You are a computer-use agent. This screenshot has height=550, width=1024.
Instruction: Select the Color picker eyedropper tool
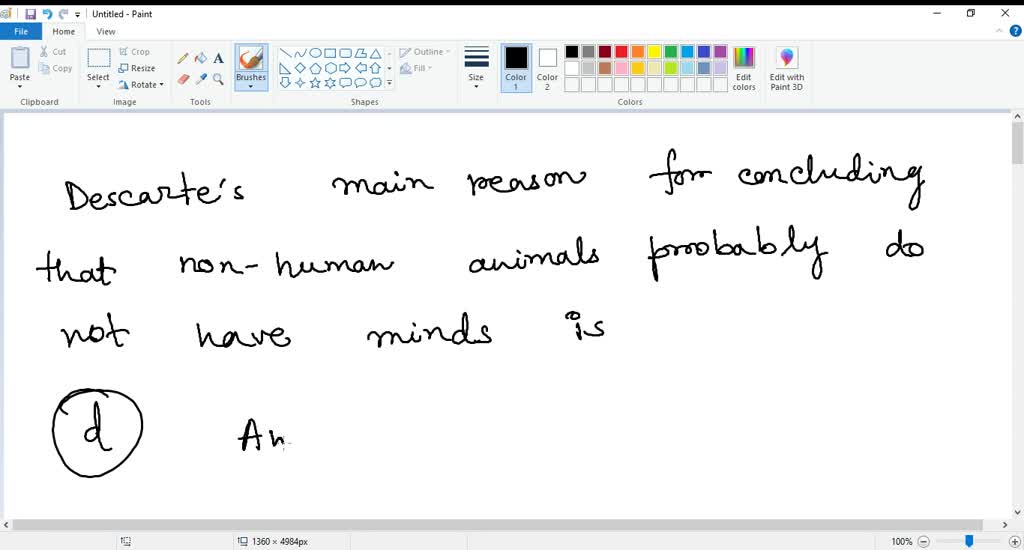point(200,79)
